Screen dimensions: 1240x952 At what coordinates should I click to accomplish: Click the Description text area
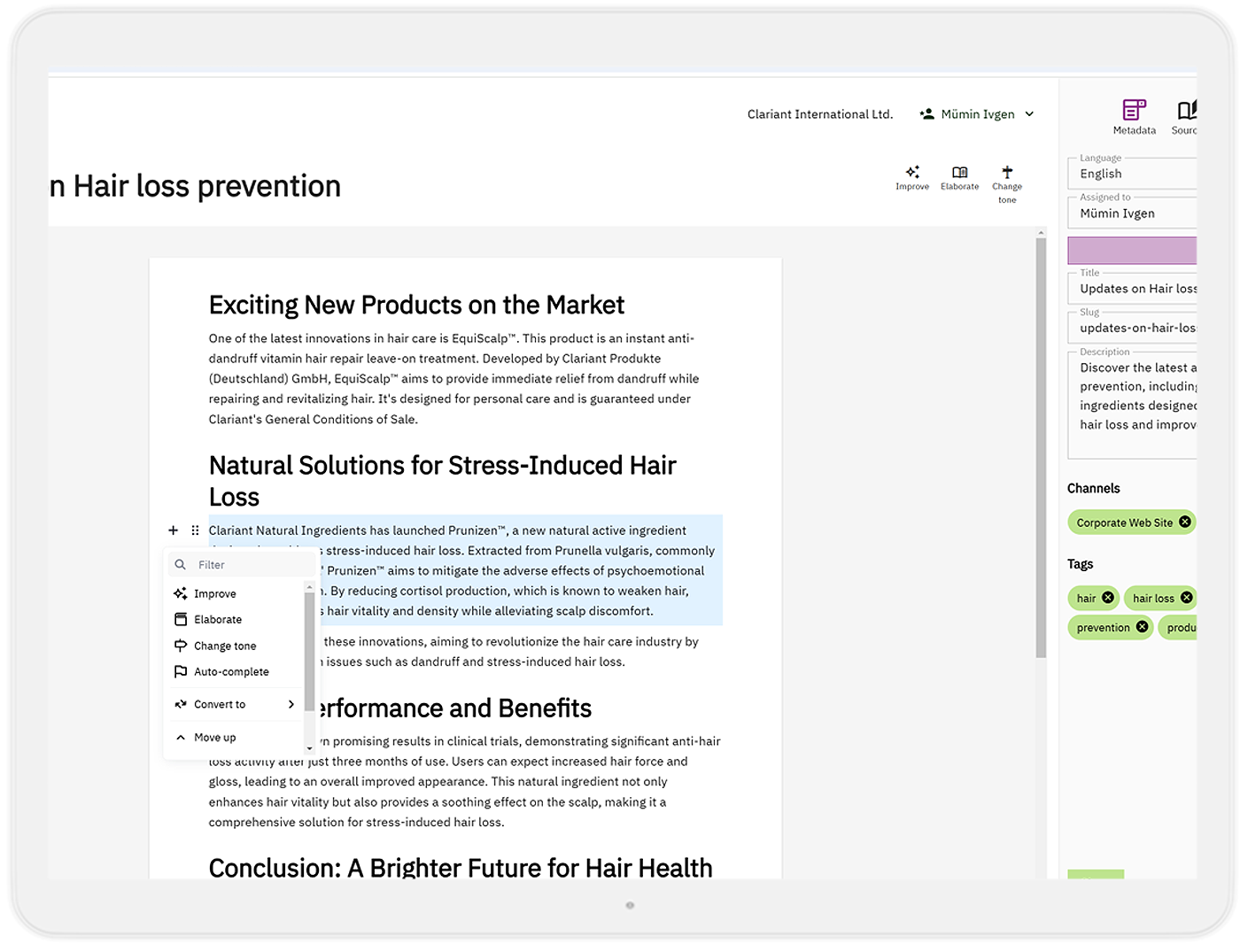[1133, 406]
